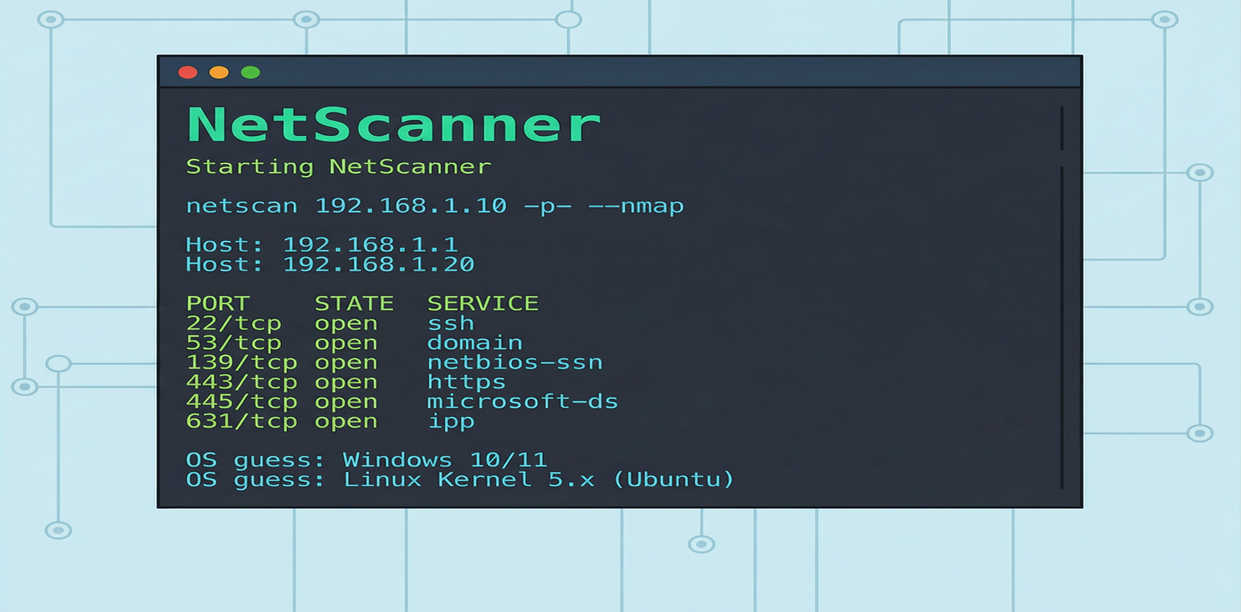Click the https service name
Image resolution: width=1241 pixels, height=612 pixels.
pos(467,383)
